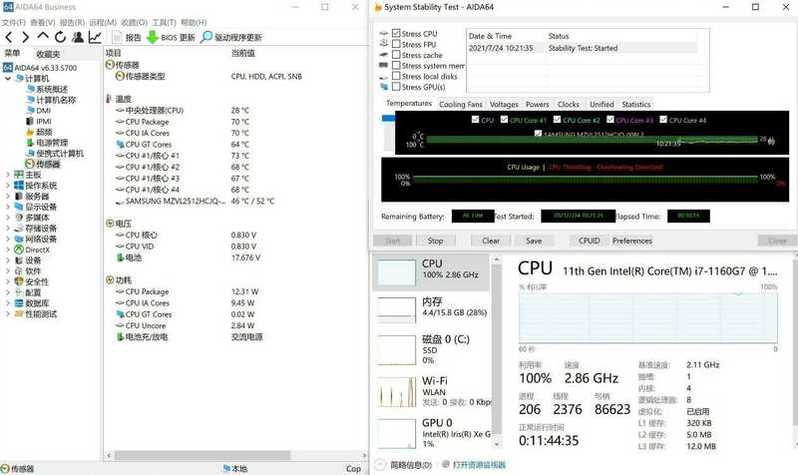Expand the 服务器 tree node
The height and width of the screenshot is (475, 798).
pos(8,196)
